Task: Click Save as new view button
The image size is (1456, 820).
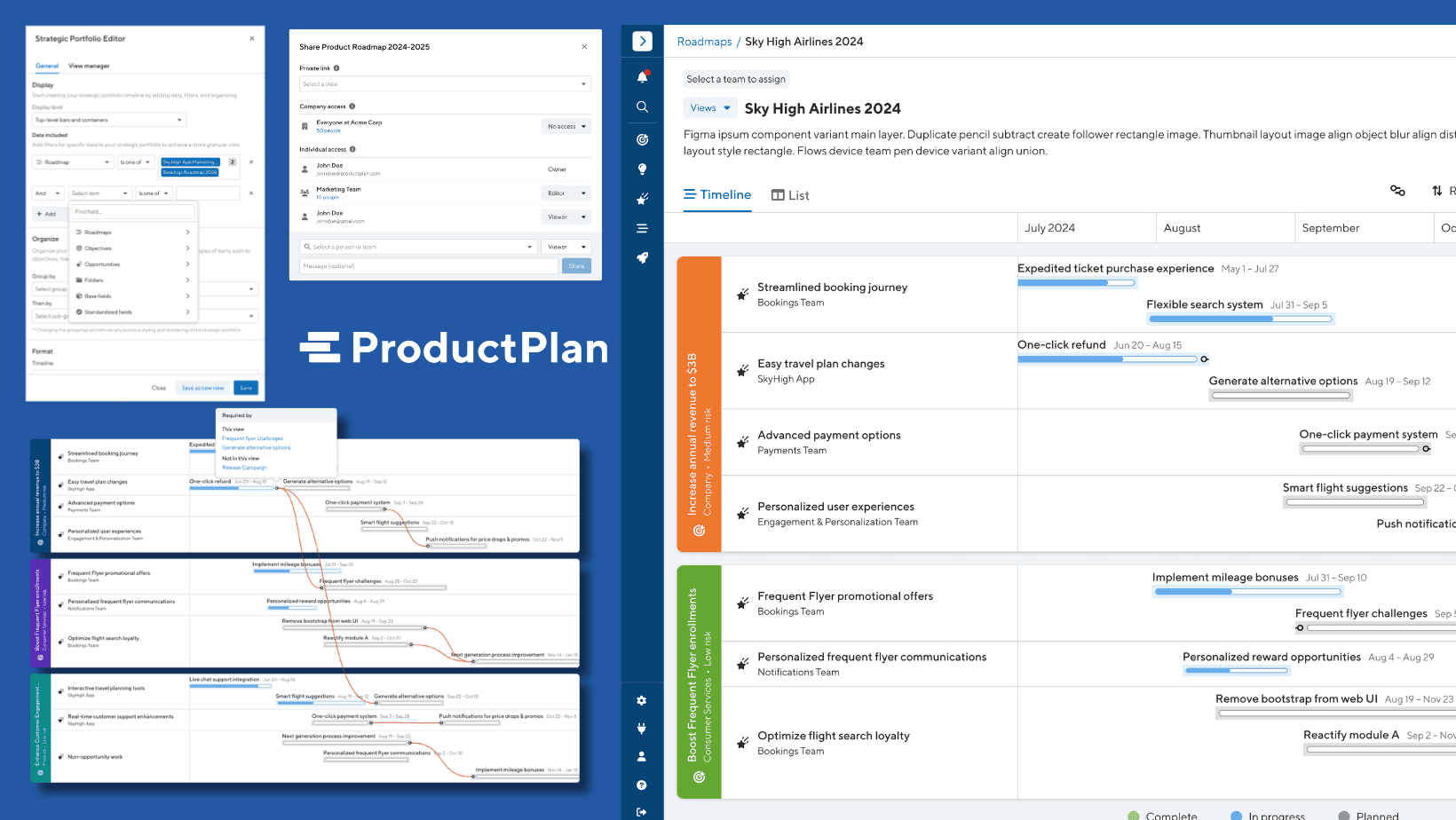Action: 203,388
